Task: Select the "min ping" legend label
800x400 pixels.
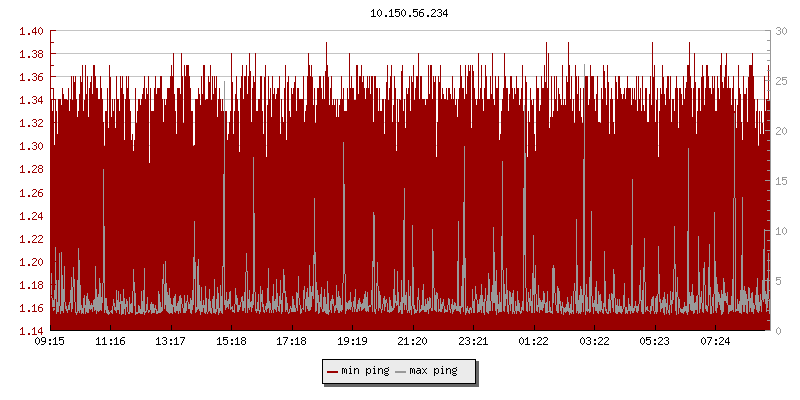Action: pyautogui.click(x=365, y=371)
